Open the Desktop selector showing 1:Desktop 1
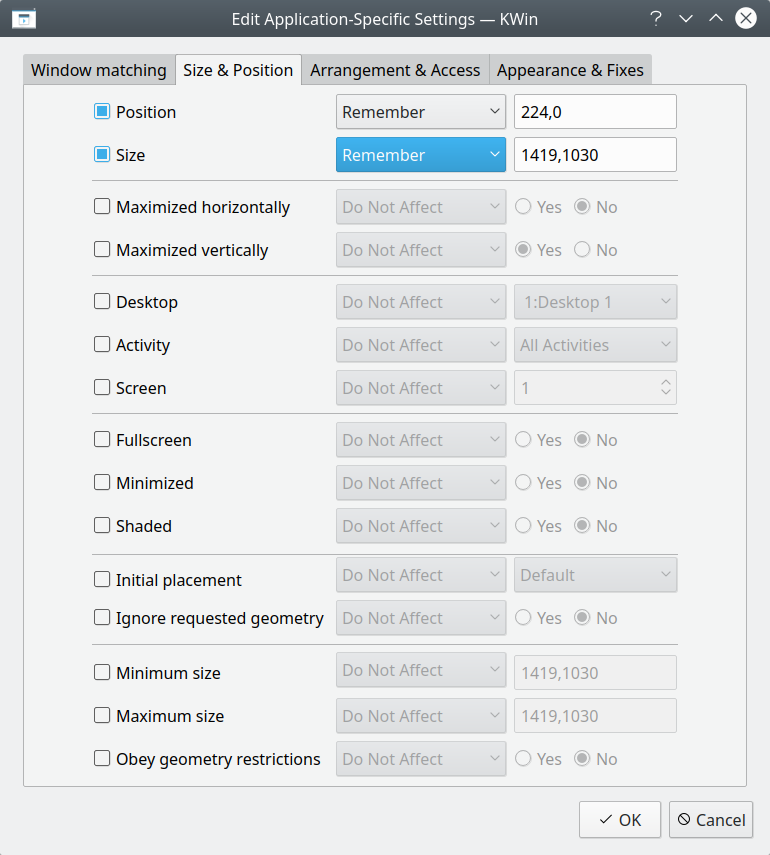 (595, 302)
